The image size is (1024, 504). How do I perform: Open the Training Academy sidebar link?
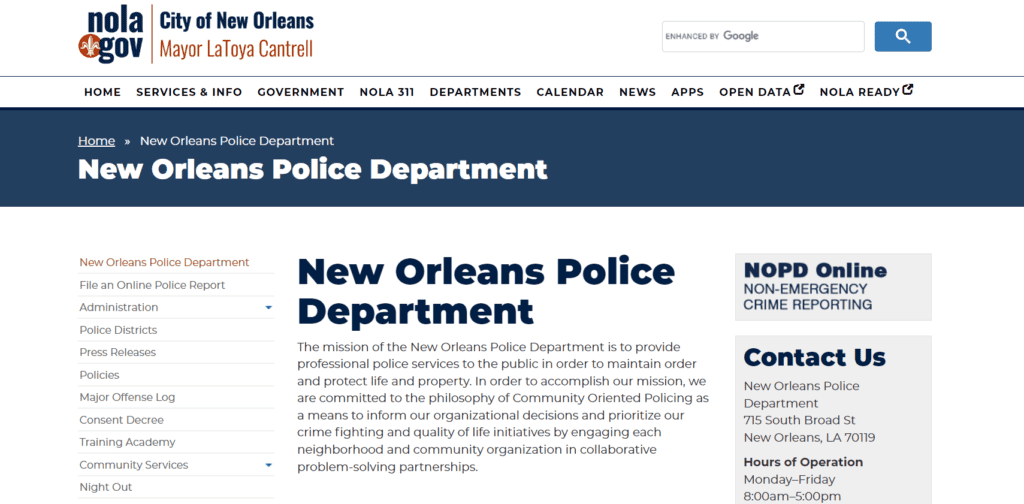pos(127,443)
